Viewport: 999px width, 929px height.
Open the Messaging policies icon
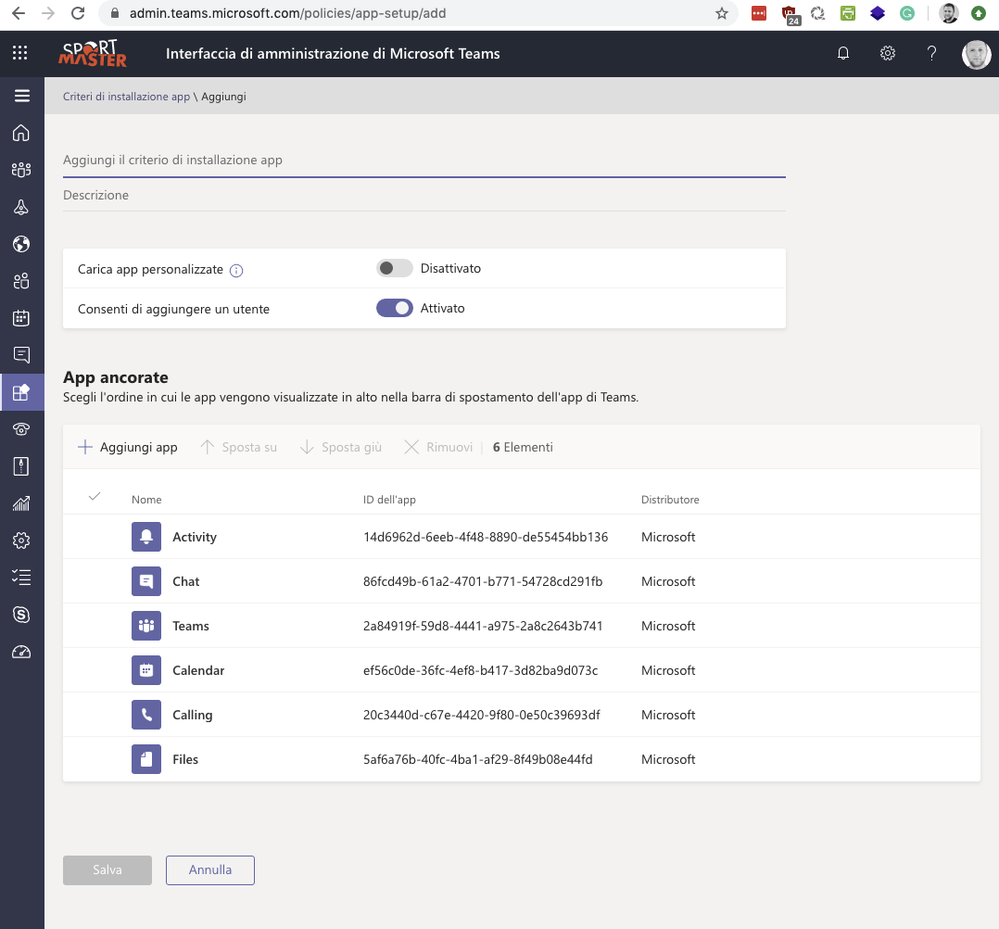tap(21, 355)
